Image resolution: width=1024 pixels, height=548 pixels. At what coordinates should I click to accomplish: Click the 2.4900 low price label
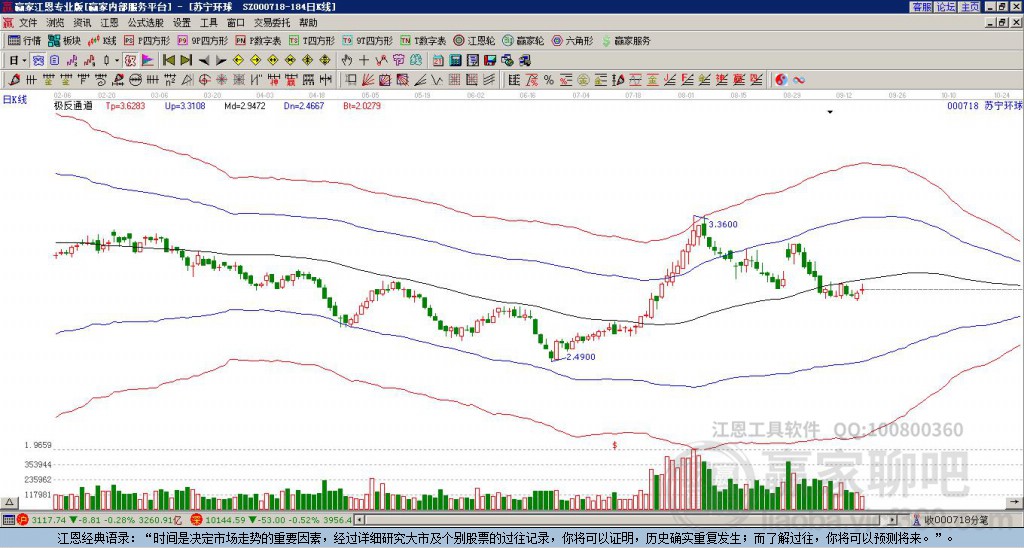(581, 357)
